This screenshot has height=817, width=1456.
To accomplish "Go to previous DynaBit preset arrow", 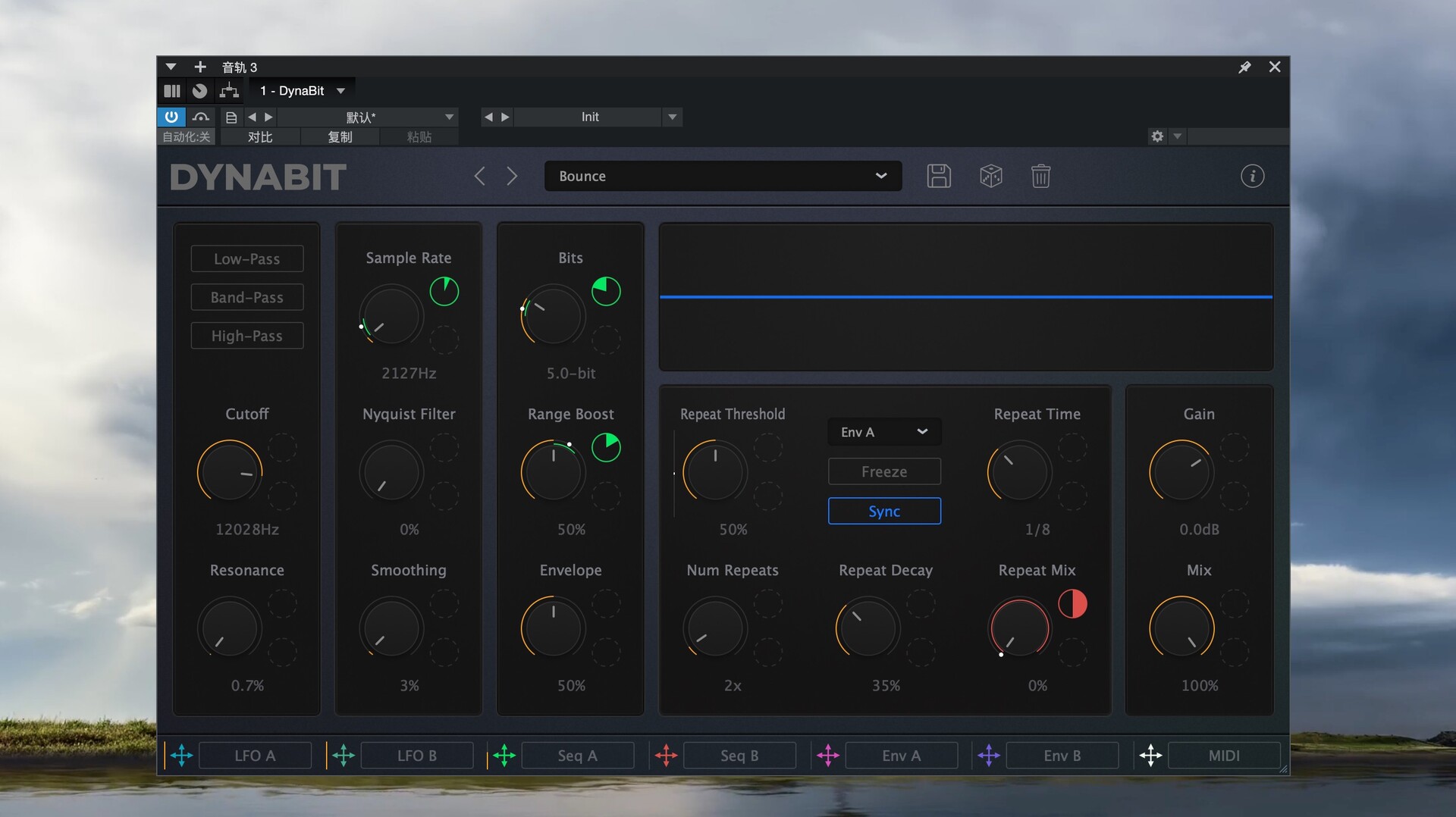I will click(x=479, y=176).
